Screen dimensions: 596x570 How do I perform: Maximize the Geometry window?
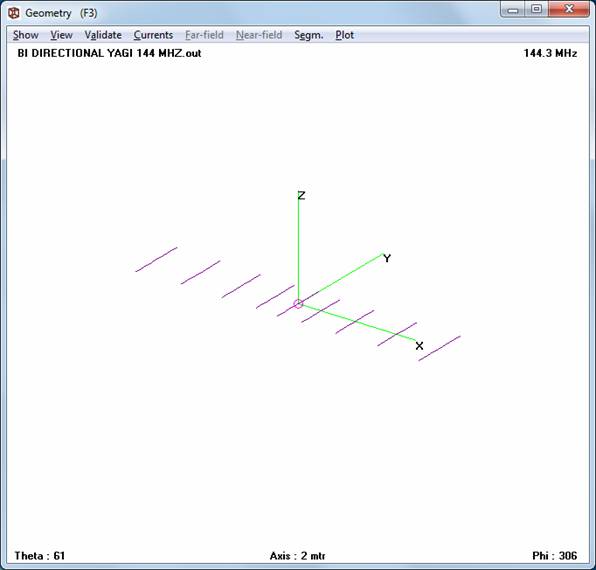pos(536,9)
